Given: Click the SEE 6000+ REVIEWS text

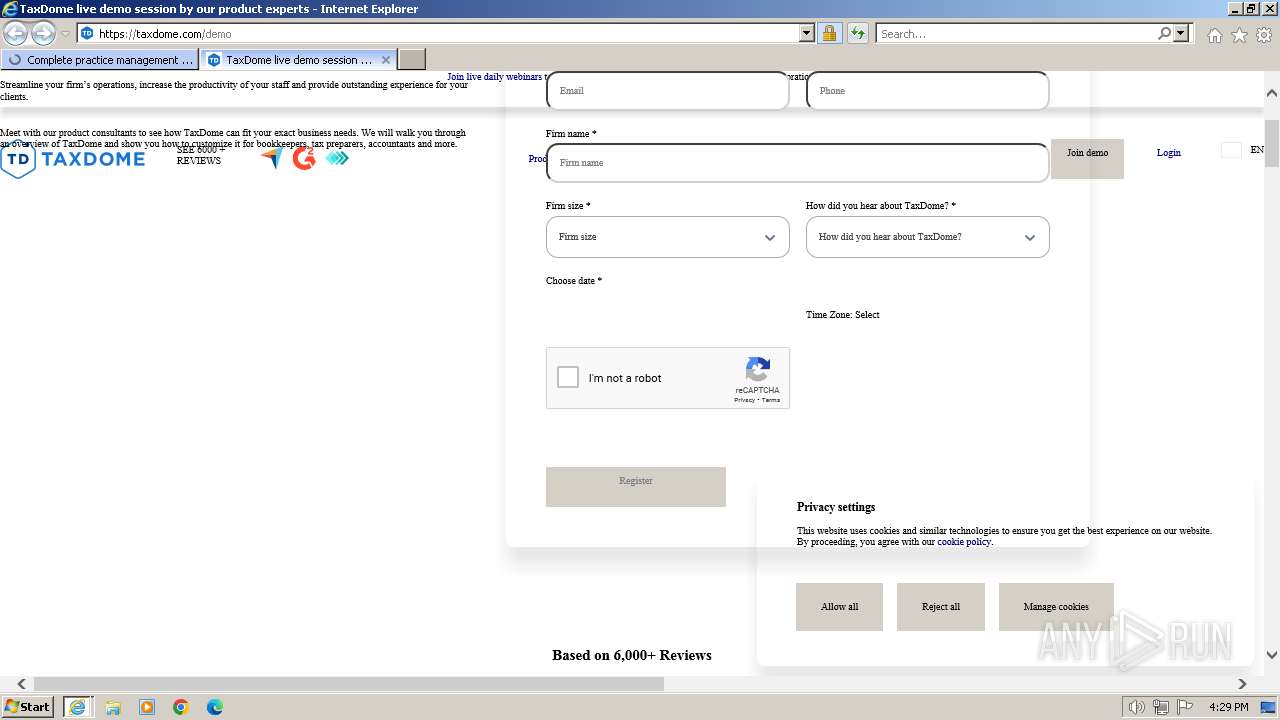Looking at the screenshot, I should tap(199, 155).
